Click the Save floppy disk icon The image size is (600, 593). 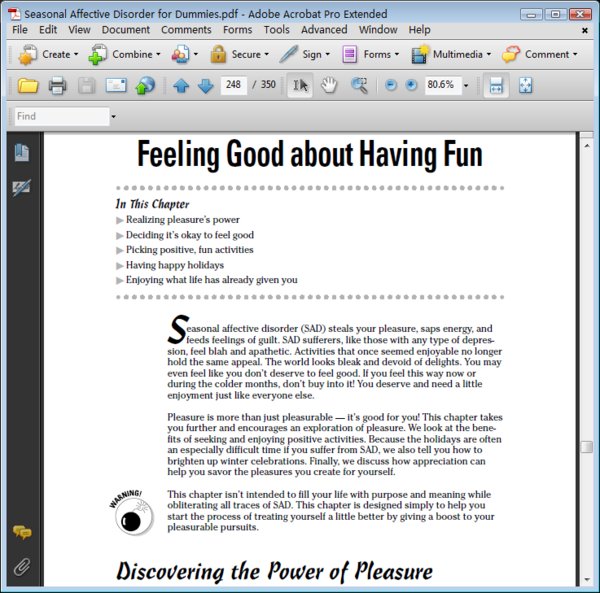[87, 85]
